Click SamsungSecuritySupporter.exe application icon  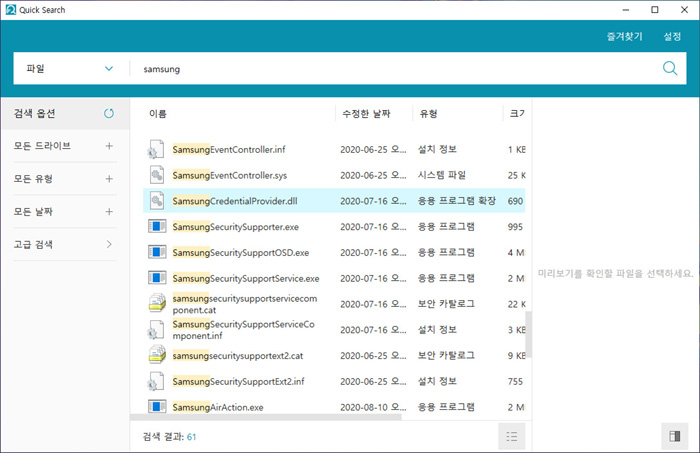click(157, 226)
